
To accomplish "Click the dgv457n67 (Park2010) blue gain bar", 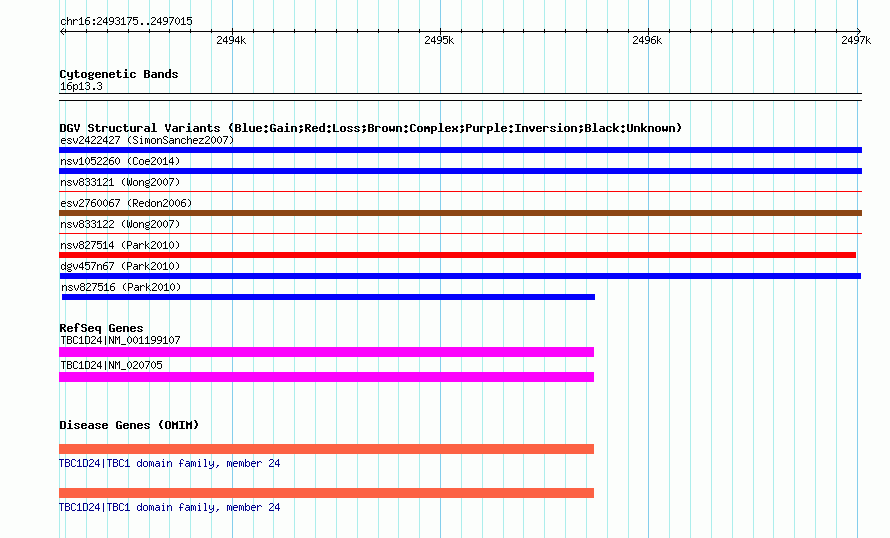I will tap(460, 276).
